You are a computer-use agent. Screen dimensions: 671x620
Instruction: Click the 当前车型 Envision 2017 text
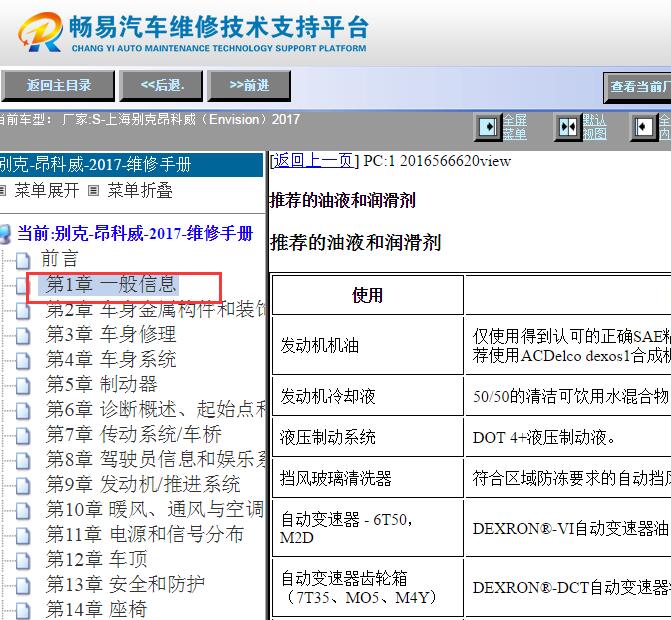point(150,119)
